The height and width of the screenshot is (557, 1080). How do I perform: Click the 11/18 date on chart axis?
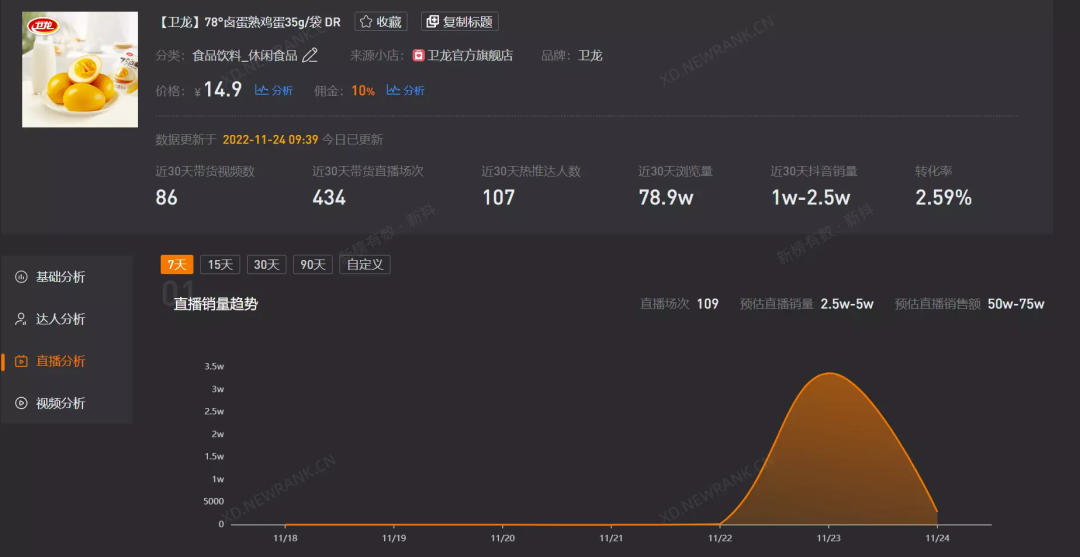point(284,537)
